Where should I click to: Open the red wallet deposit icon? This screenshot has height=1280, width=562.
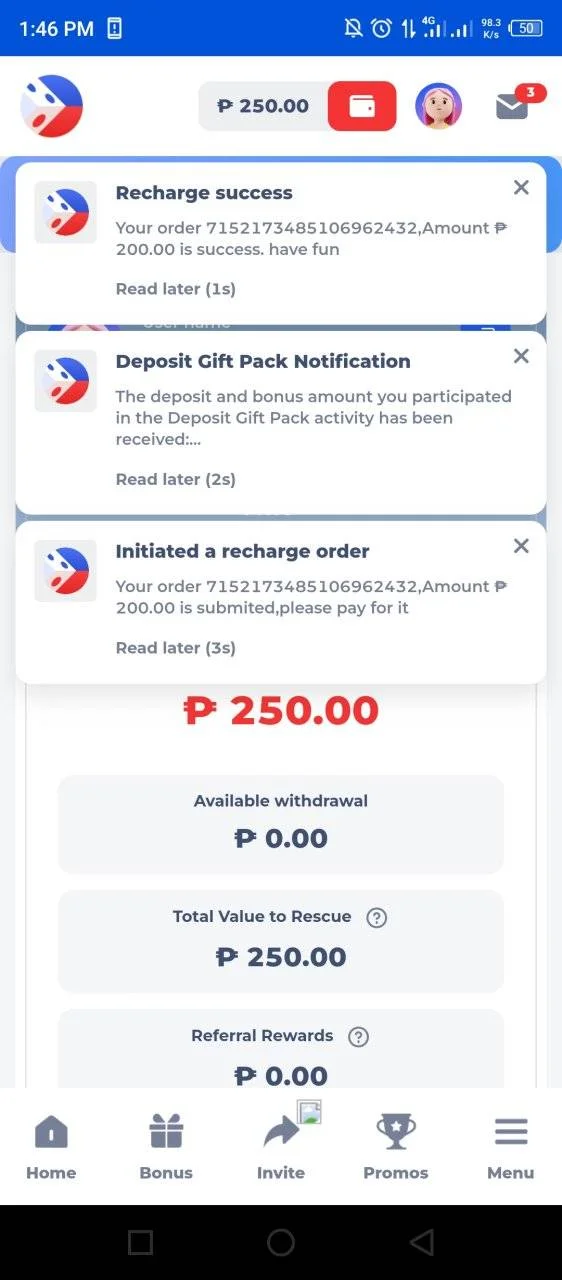tap(362, 106)
